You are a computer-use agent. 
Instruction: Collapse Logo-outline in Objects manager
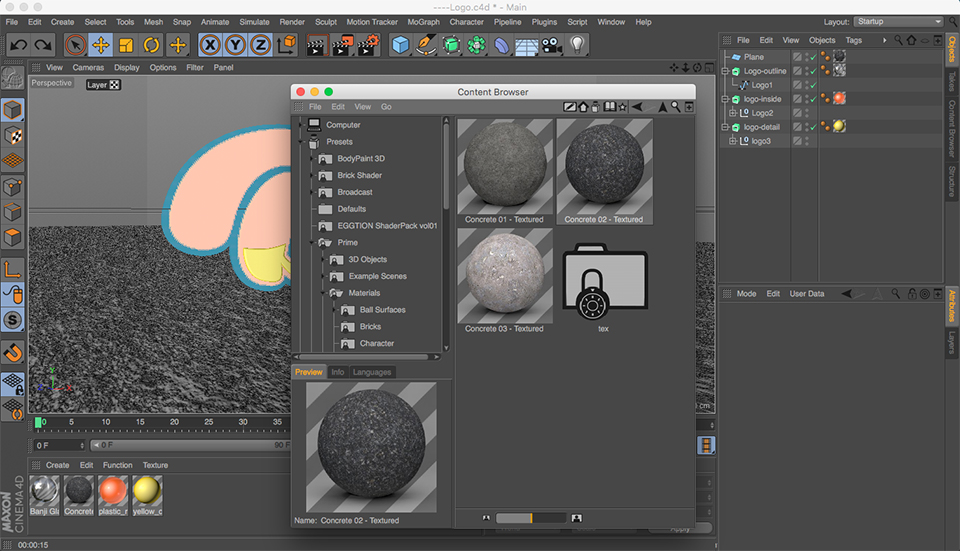coord(725,71)
